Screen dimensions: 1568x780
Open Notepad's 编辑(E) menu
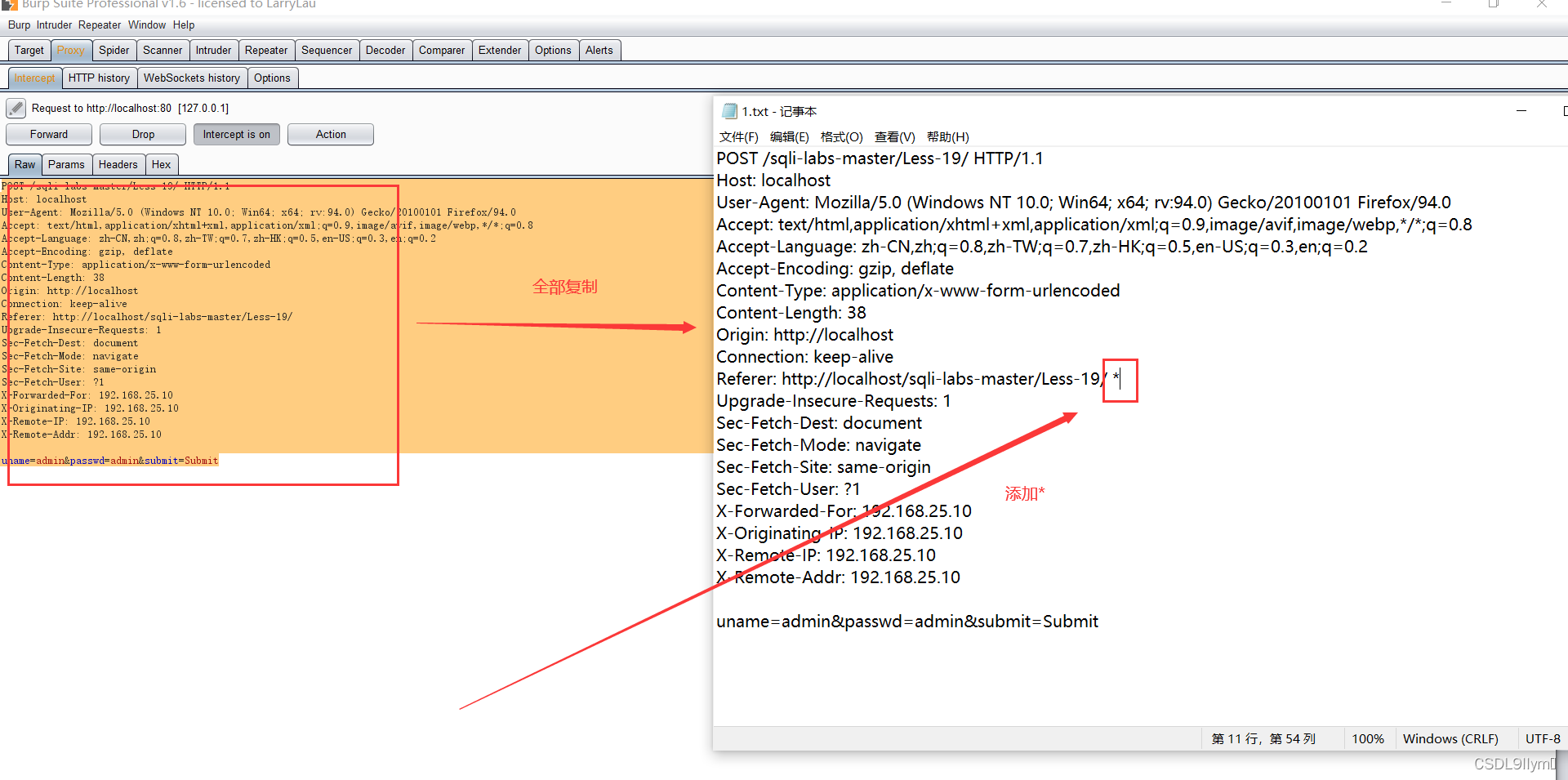click(x=789, y=136)
